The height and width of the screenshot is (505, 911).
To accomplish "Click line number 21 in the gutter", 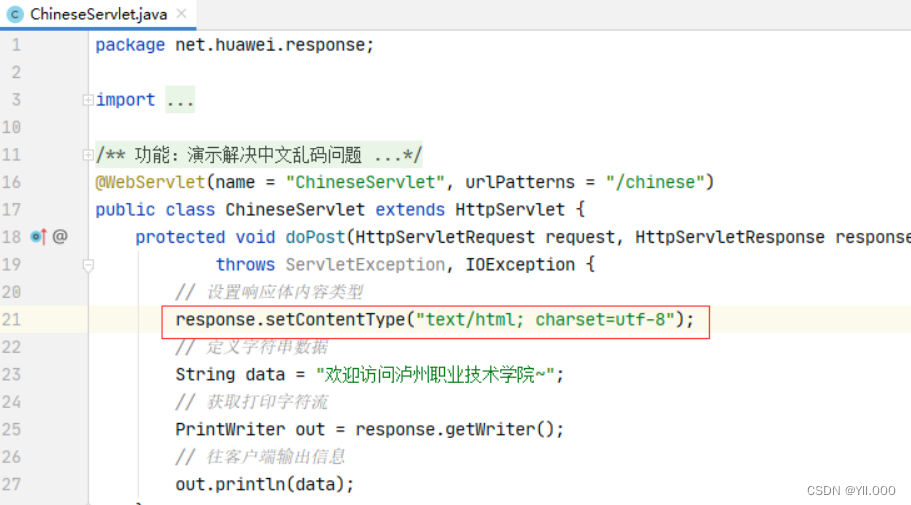I will [x=12, y=320].
